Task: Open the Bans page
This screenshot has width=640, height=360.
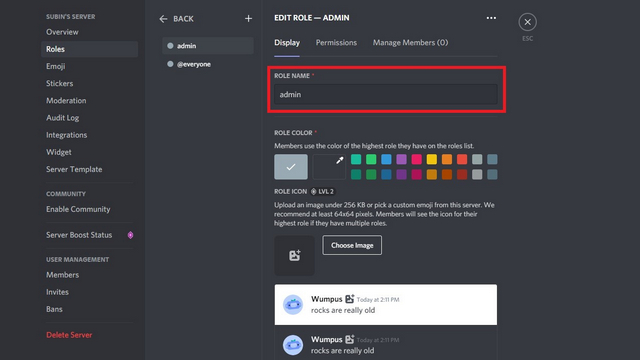Action: click(x=89, y=309)
